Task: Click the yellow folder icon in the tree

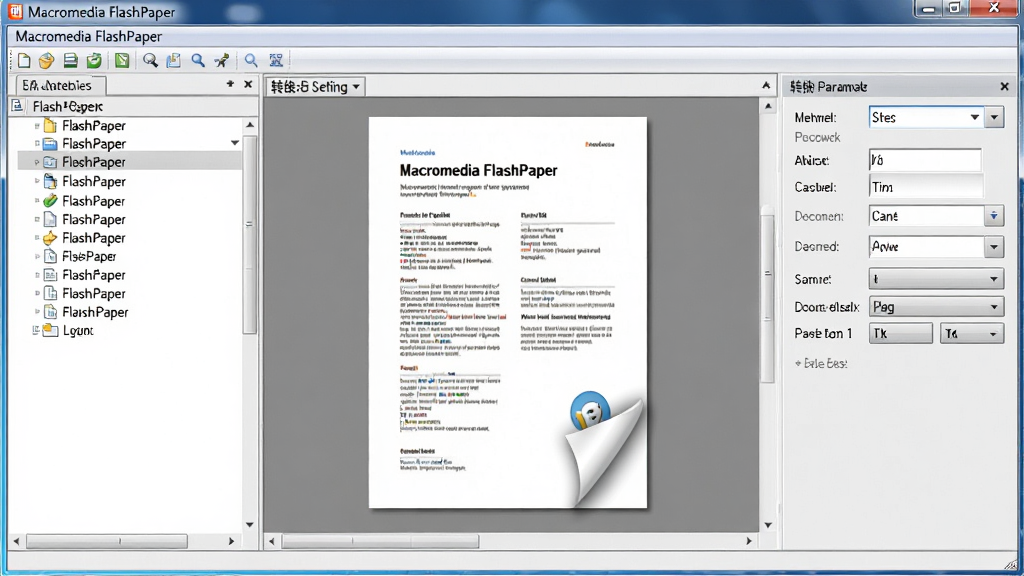Action: [x=50, y=125]
